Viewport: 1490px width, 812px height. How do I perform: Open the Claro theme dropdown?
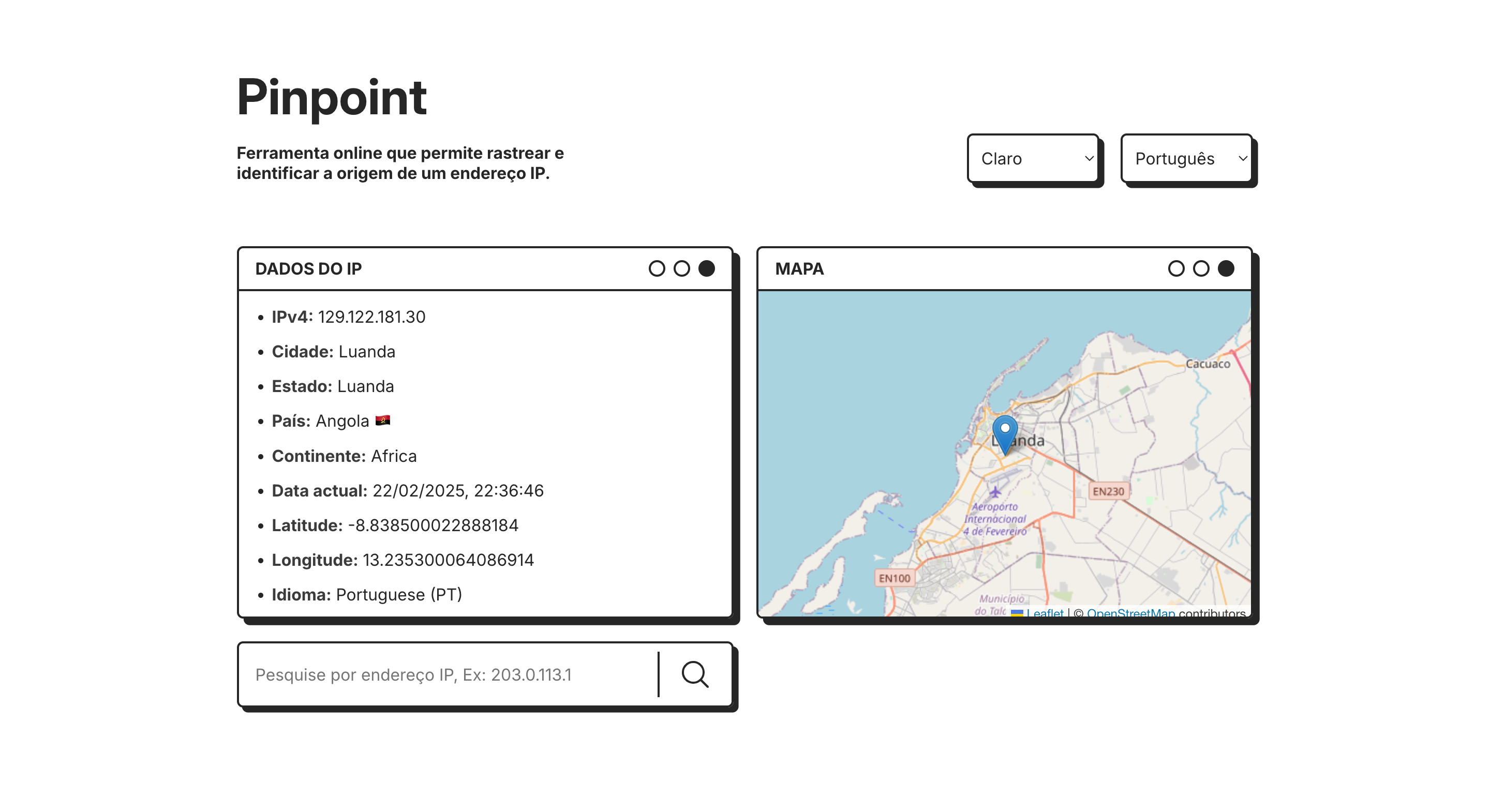pyautogui.click(x=1033, y=158)
